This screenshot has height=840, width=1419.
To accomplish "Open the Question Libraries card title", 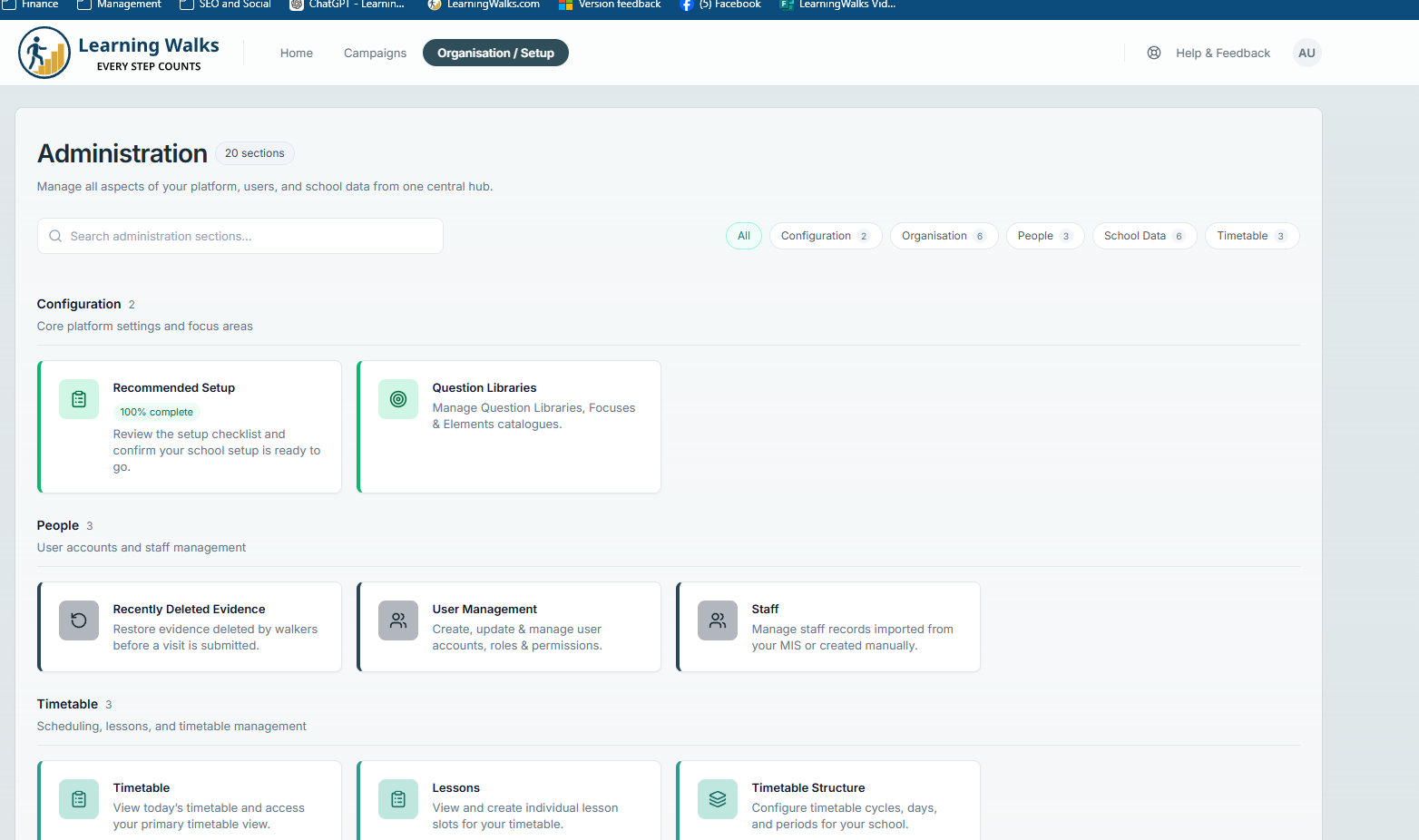I will (484, 388).
